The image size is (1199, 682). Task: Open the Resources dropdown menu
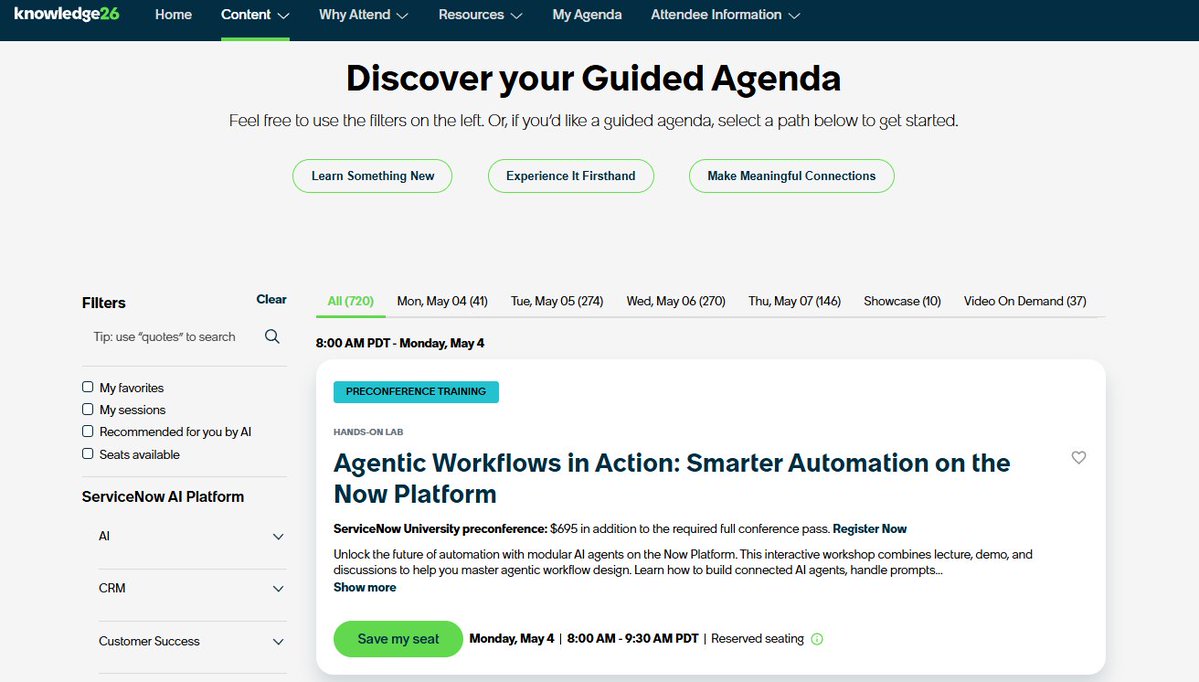pos(480,15)
